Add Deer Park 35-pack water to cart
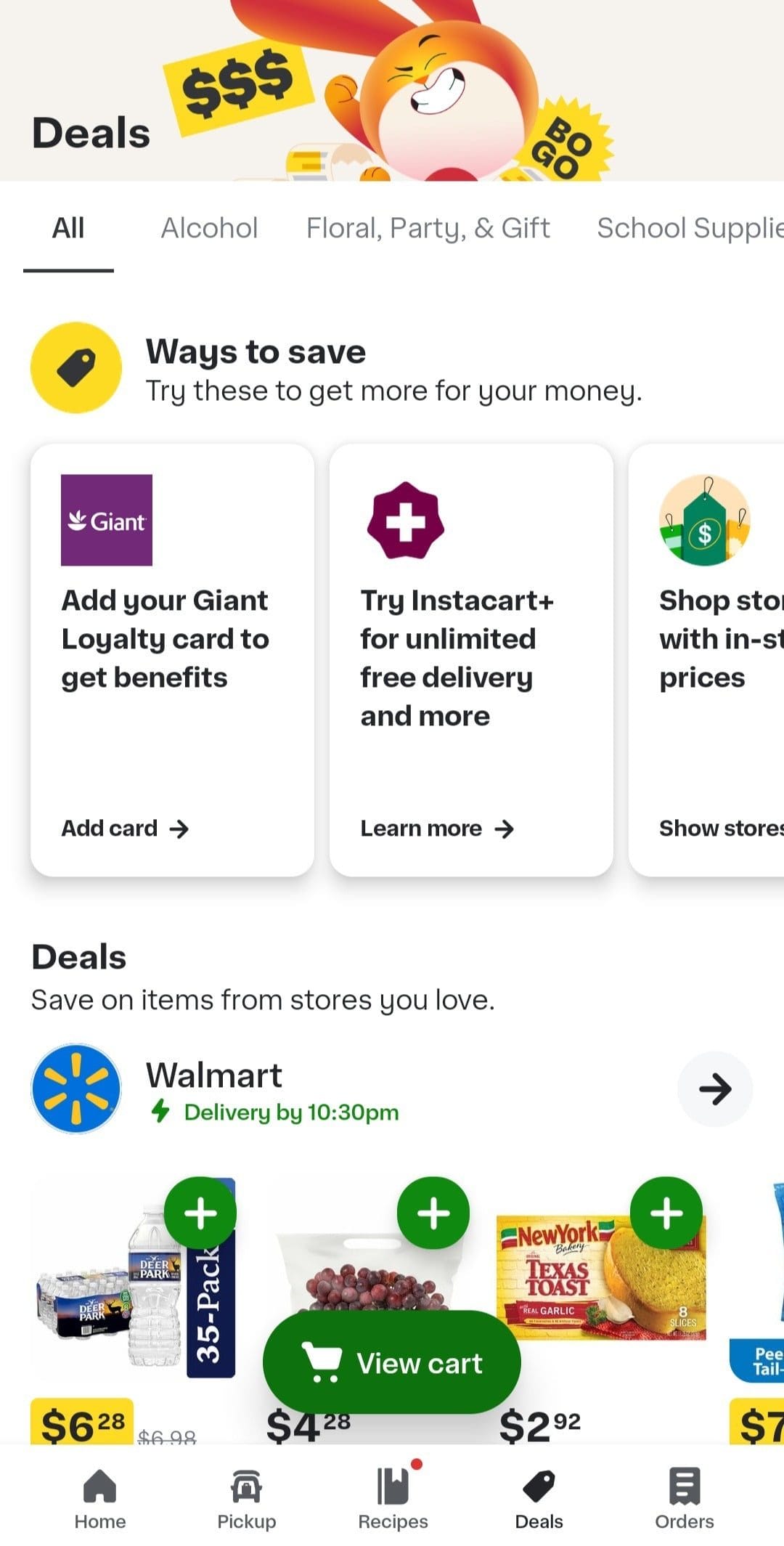 (200, 1213)
